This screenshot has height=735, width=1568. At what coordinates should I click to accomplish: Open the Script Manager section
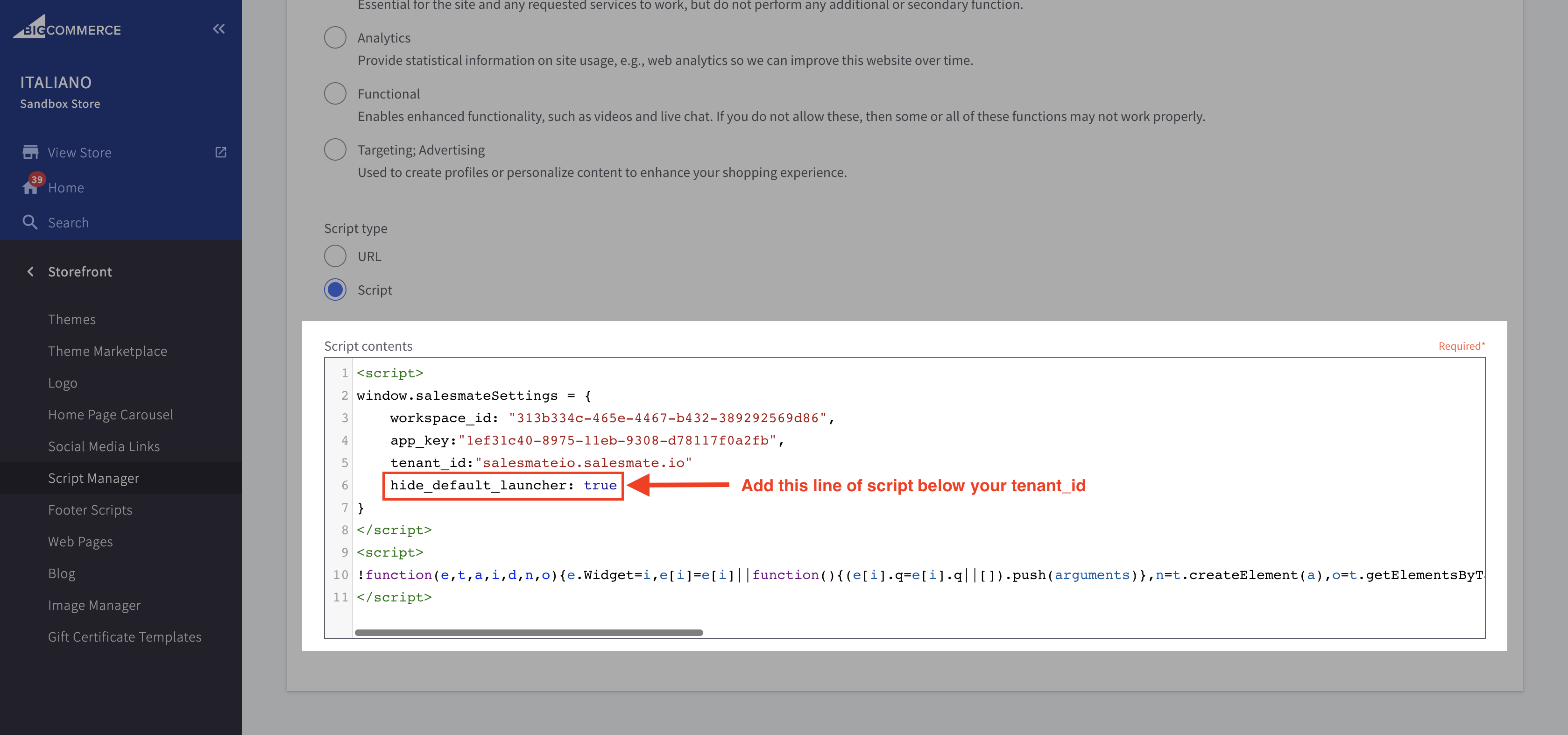94,477
